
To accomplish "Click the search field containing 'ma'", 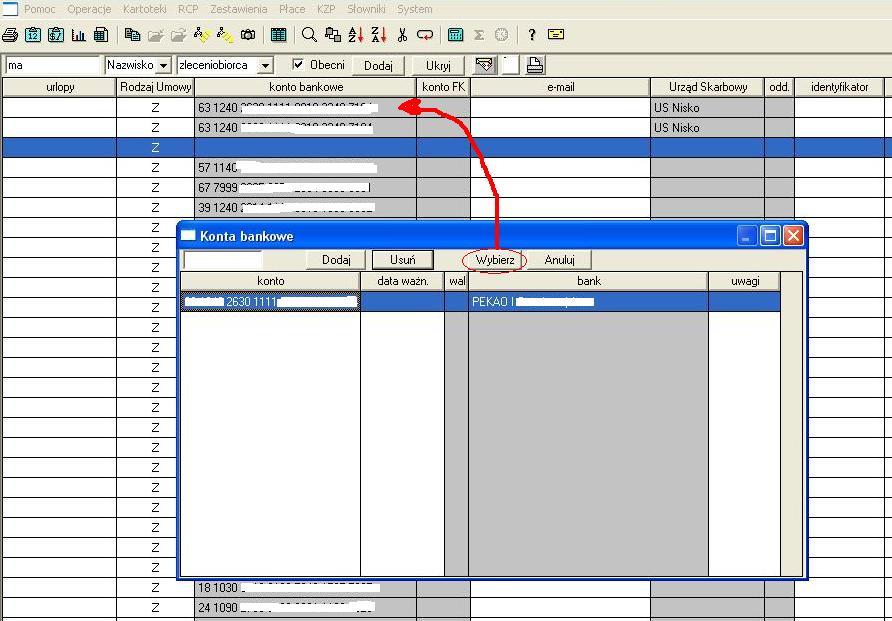I will pyautogui.click(x=52, y=66).
